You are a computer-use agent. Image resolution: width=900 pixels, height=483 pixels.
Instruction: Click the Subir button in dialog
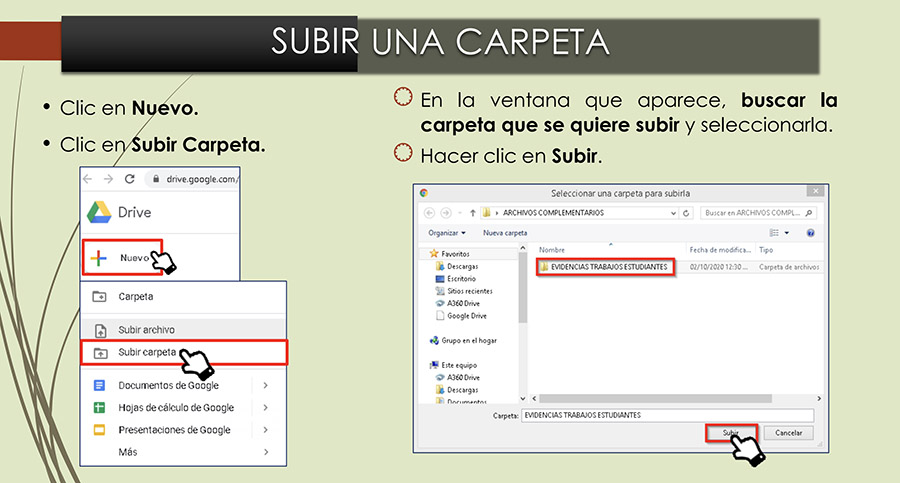(731, 433)
